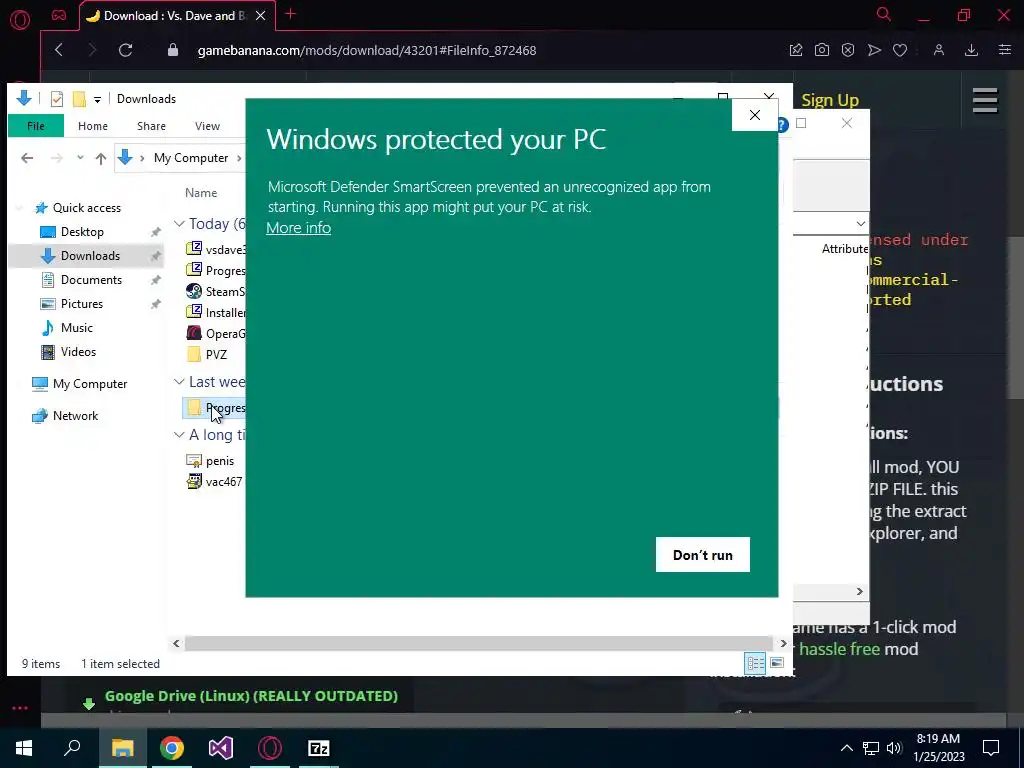Viewport: 1024px width, 768px height.
Task: Open the Opera snapshot camera icon
Action: [x=822, y=50]
